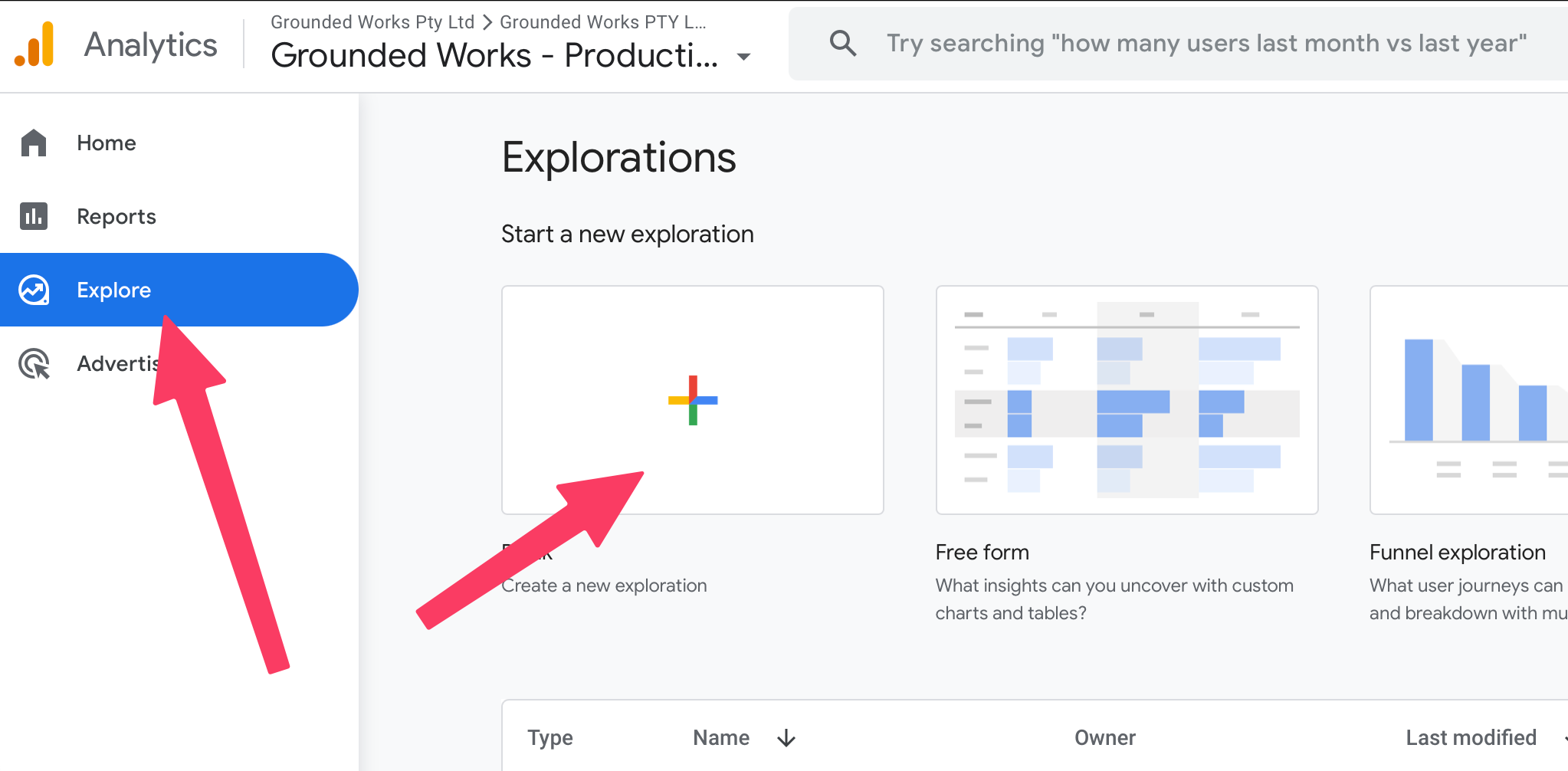
Task: Click the Grounded Works Pty Ltd breadcrumb
Action: click(372, 21)
